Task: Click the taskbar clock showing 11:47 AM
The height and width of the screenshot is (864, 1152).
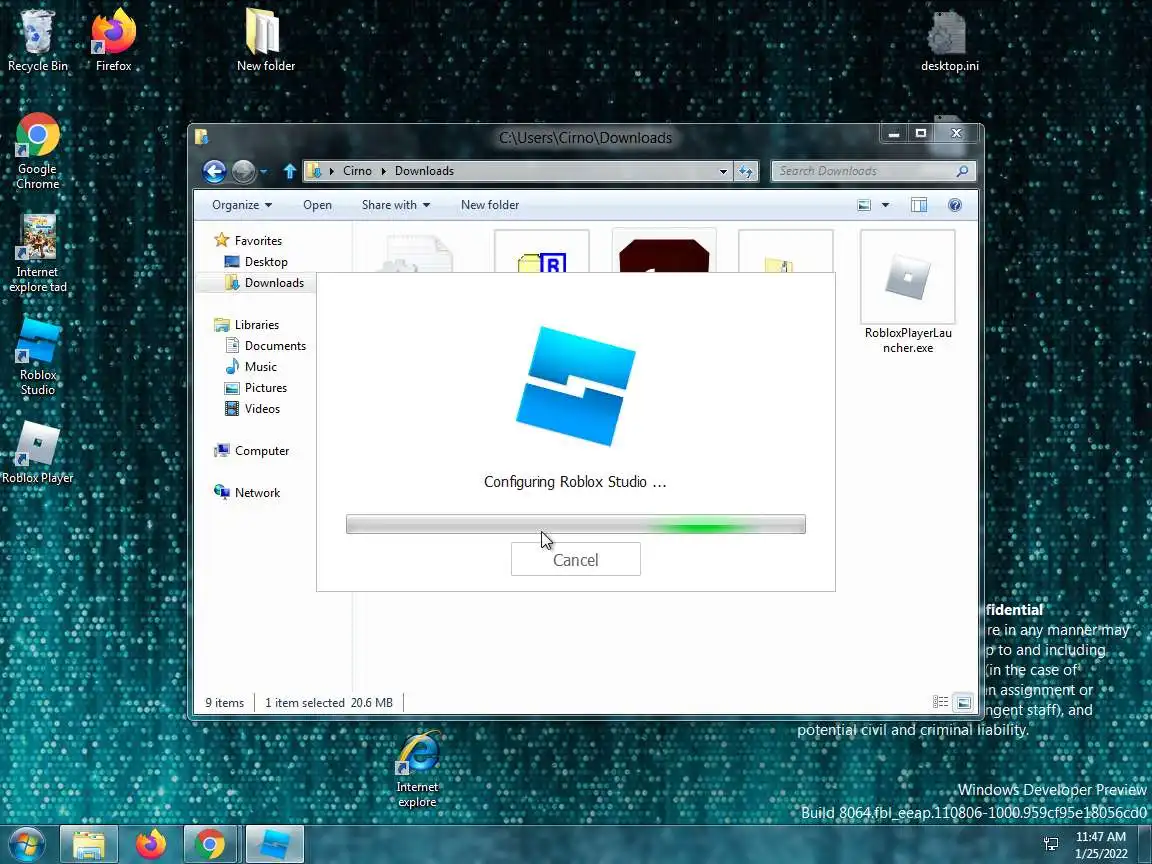Action: pyautogui.click(x=1101, y=844)
